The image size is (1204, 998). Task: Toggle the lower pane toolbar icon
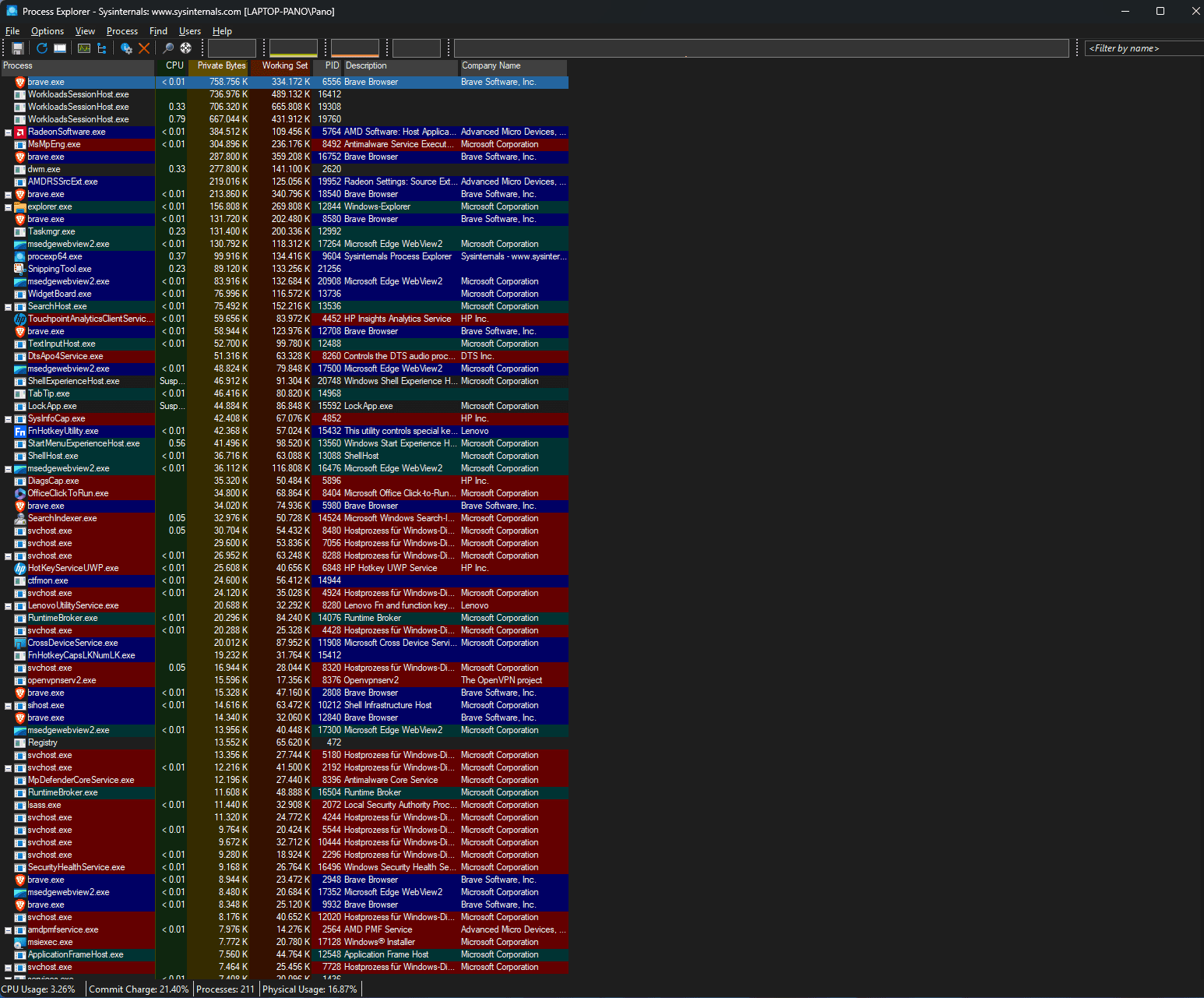click(x=60, y=48)
